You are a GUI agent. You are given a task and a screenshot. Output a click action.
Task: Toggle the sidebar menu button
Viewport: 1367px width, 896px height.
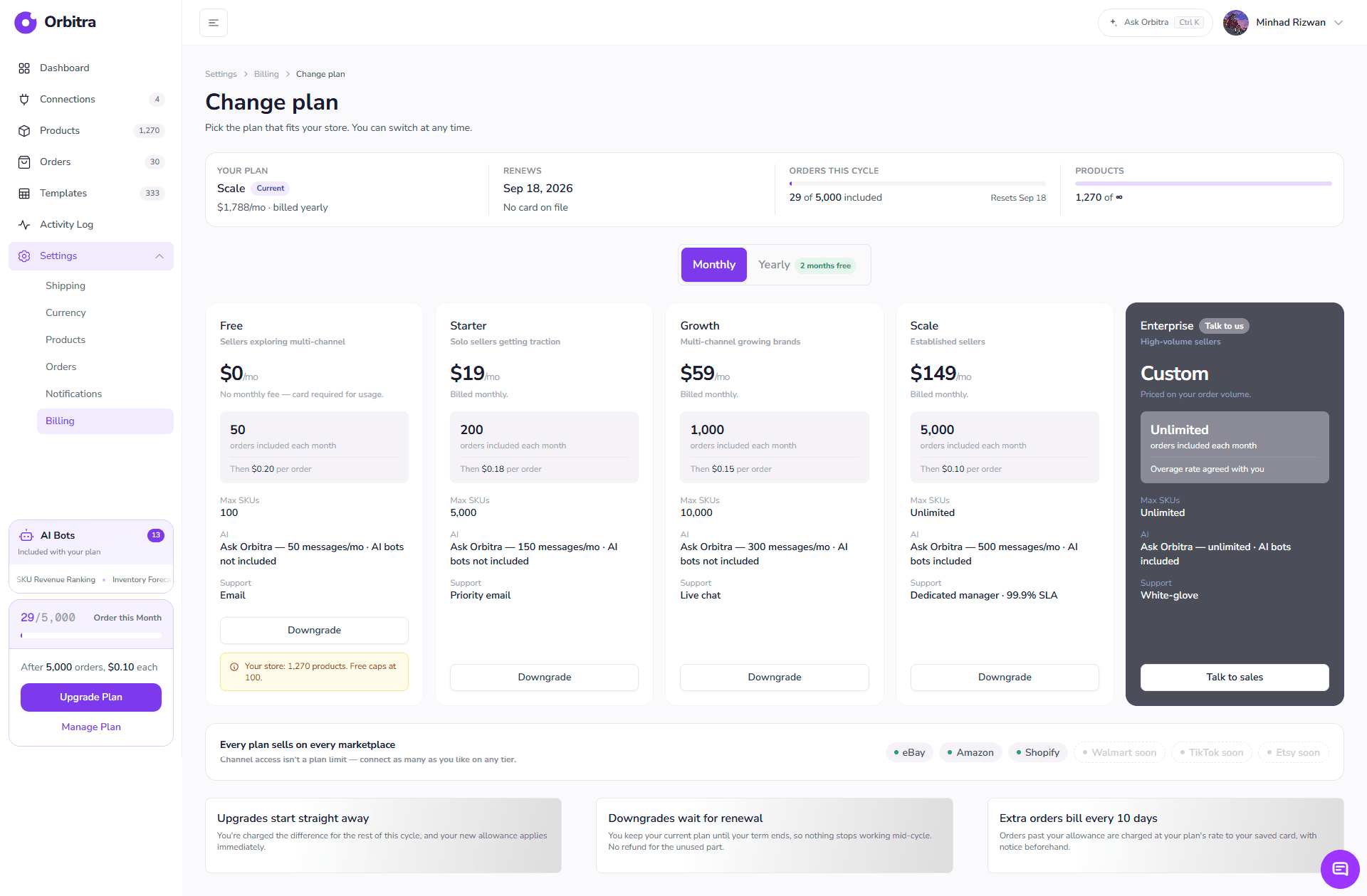tap(214, 23)
